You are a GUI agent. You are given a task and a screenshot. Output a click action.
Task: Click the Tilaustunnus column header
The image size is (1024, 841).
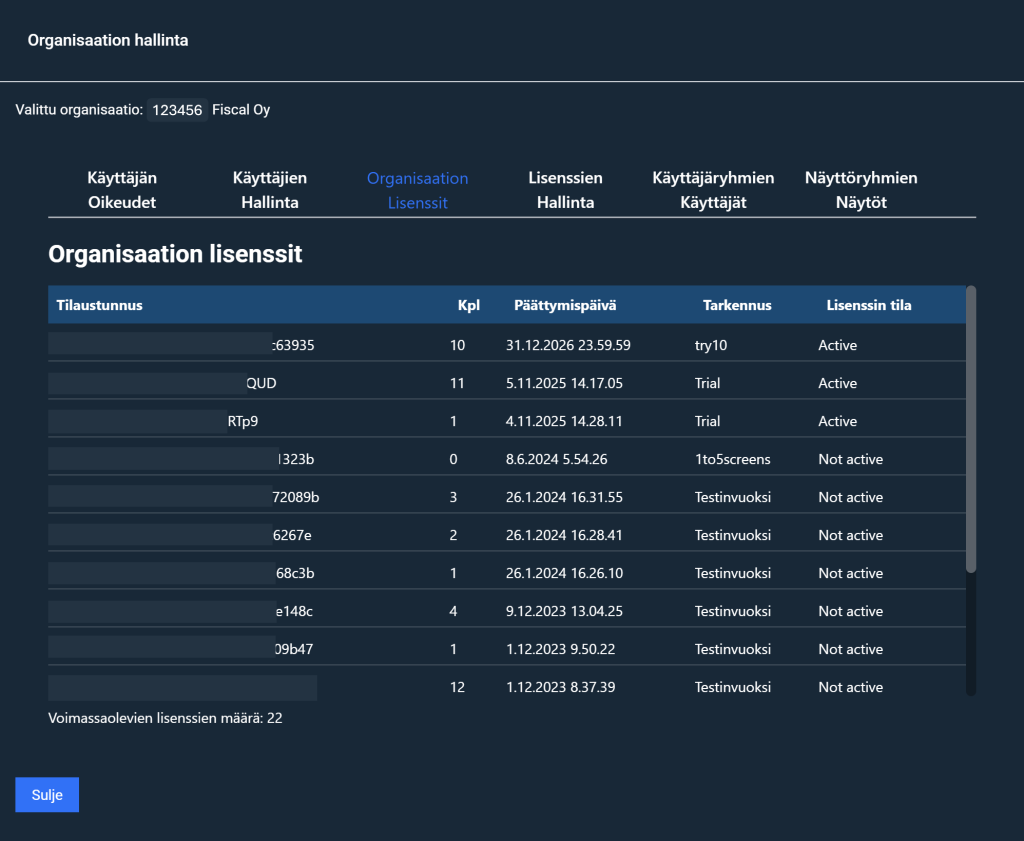(100, 305)
